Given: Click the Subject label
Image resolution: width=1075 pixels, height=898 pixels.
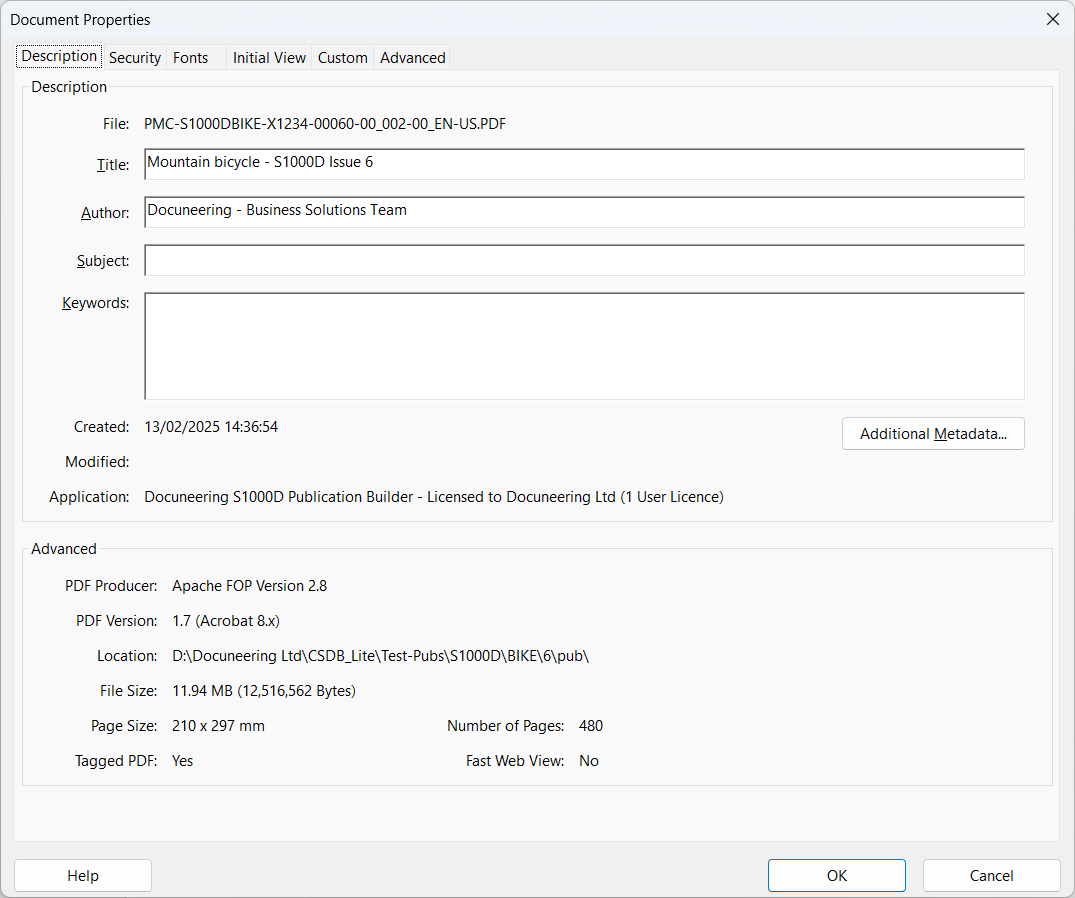Looking at the screenshot, I should [103, 261].
